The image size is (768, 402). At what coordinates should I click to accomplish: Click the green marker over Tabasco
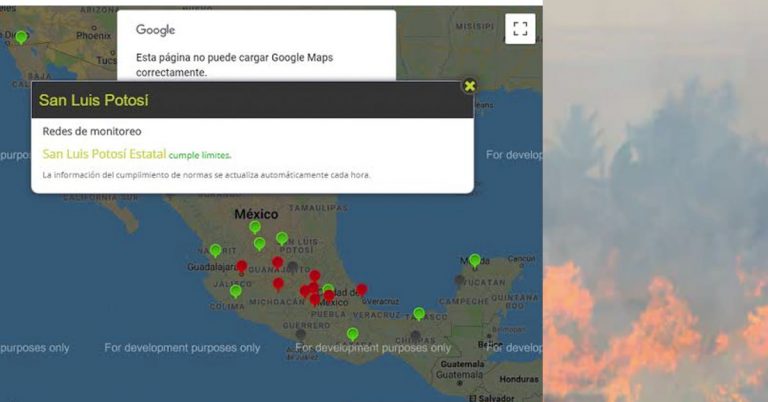(419, 313)
